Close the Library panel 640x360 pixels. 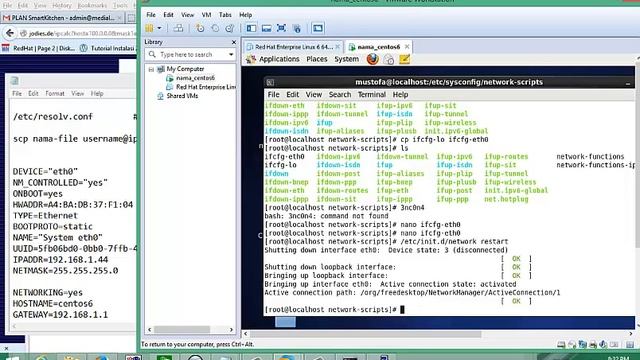[233, 42]
